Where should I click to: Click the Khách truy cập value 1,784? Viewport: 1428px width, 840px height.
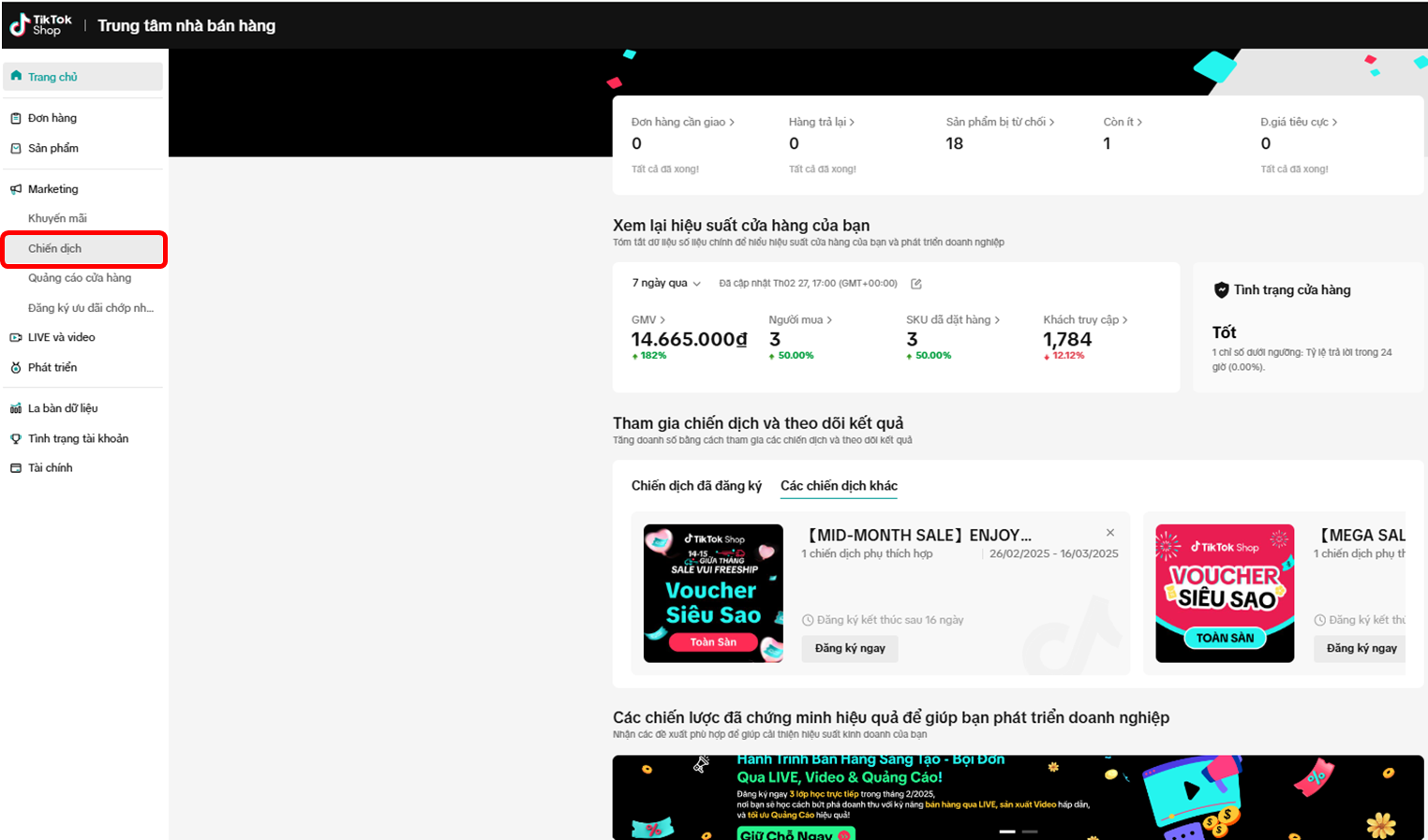1067,340
